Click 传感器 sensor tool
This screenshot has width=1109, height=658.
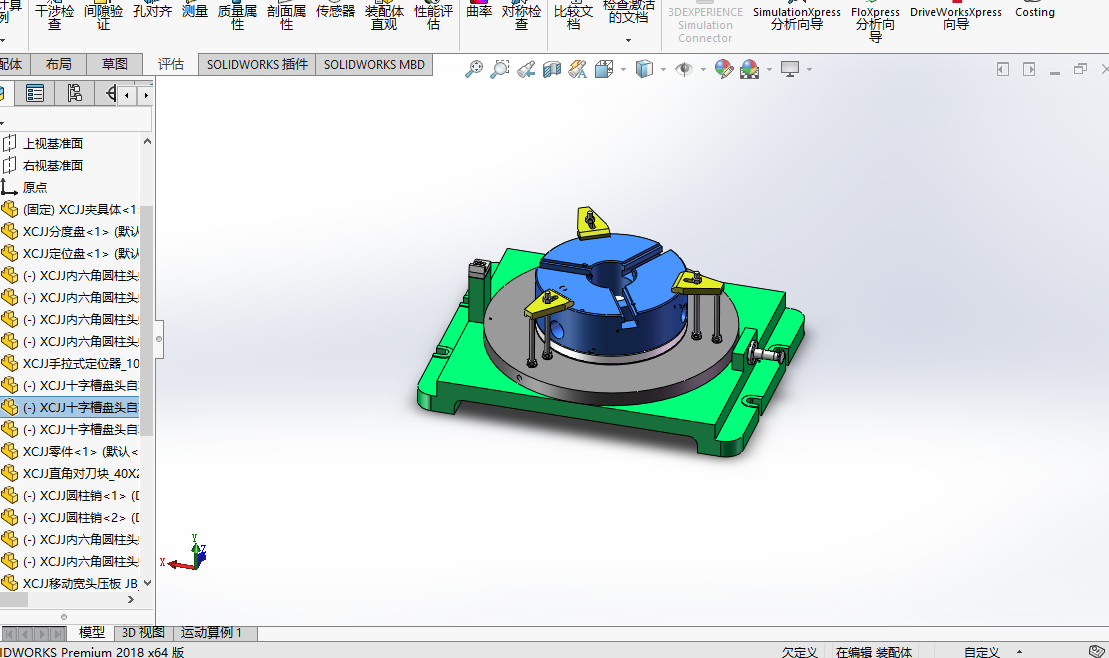pos(335,11)
